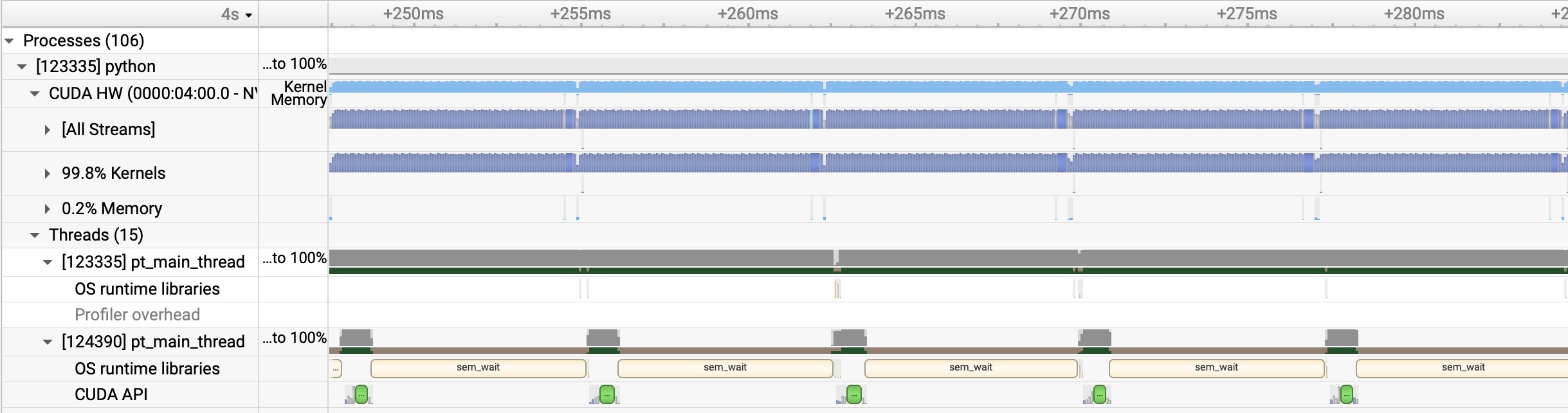
Task: Click the leftmost fully labeled sem_wait block
Action: pos(478,368)
